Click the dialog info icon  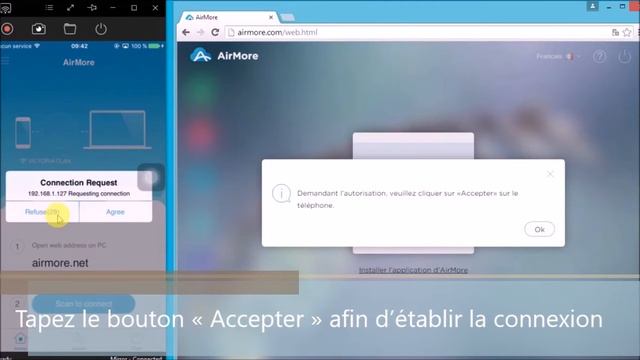281,193
